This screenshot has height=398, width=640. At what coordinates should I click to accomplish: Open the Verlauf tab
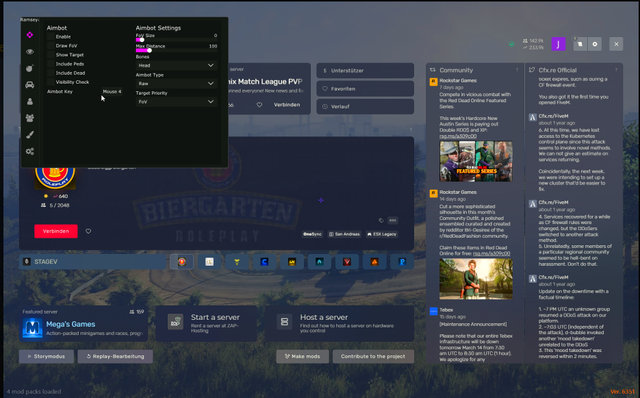[x=365, y=107]
